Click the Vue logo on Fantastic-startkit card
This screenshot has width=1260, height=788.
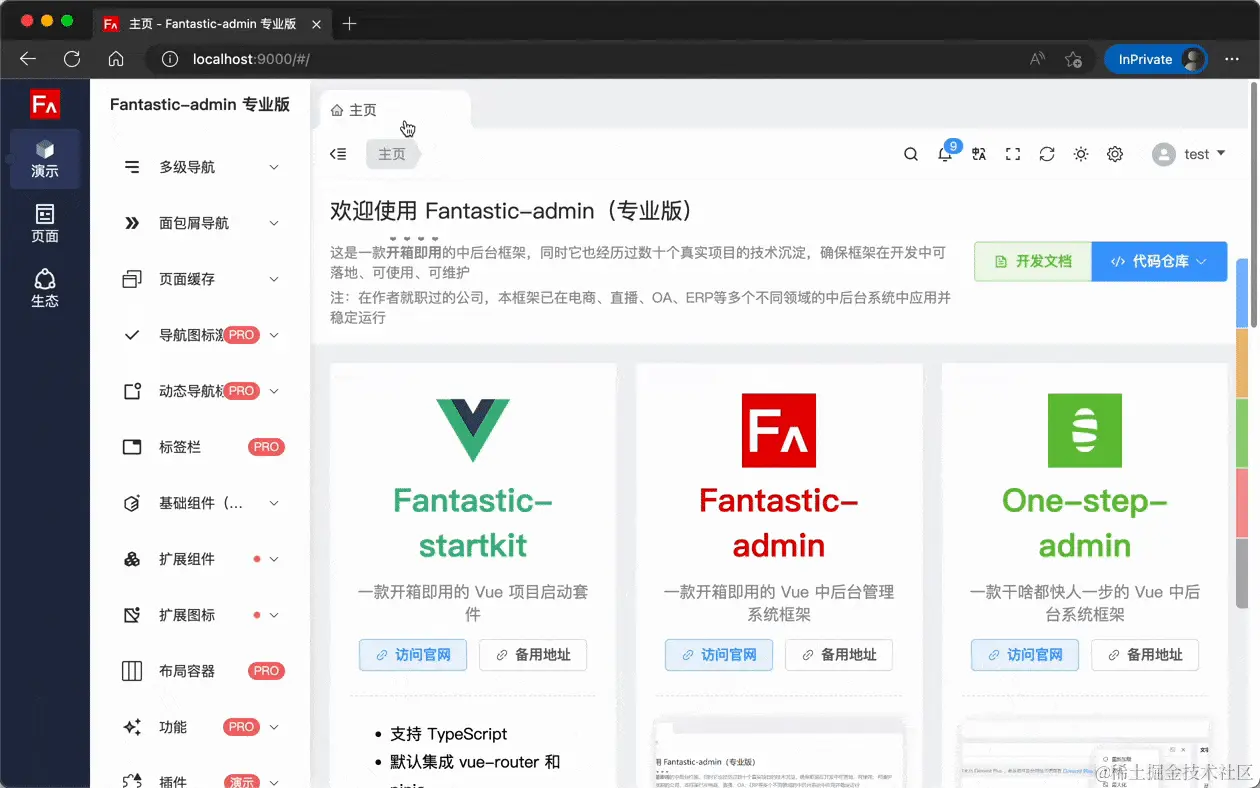click(473, 430)
